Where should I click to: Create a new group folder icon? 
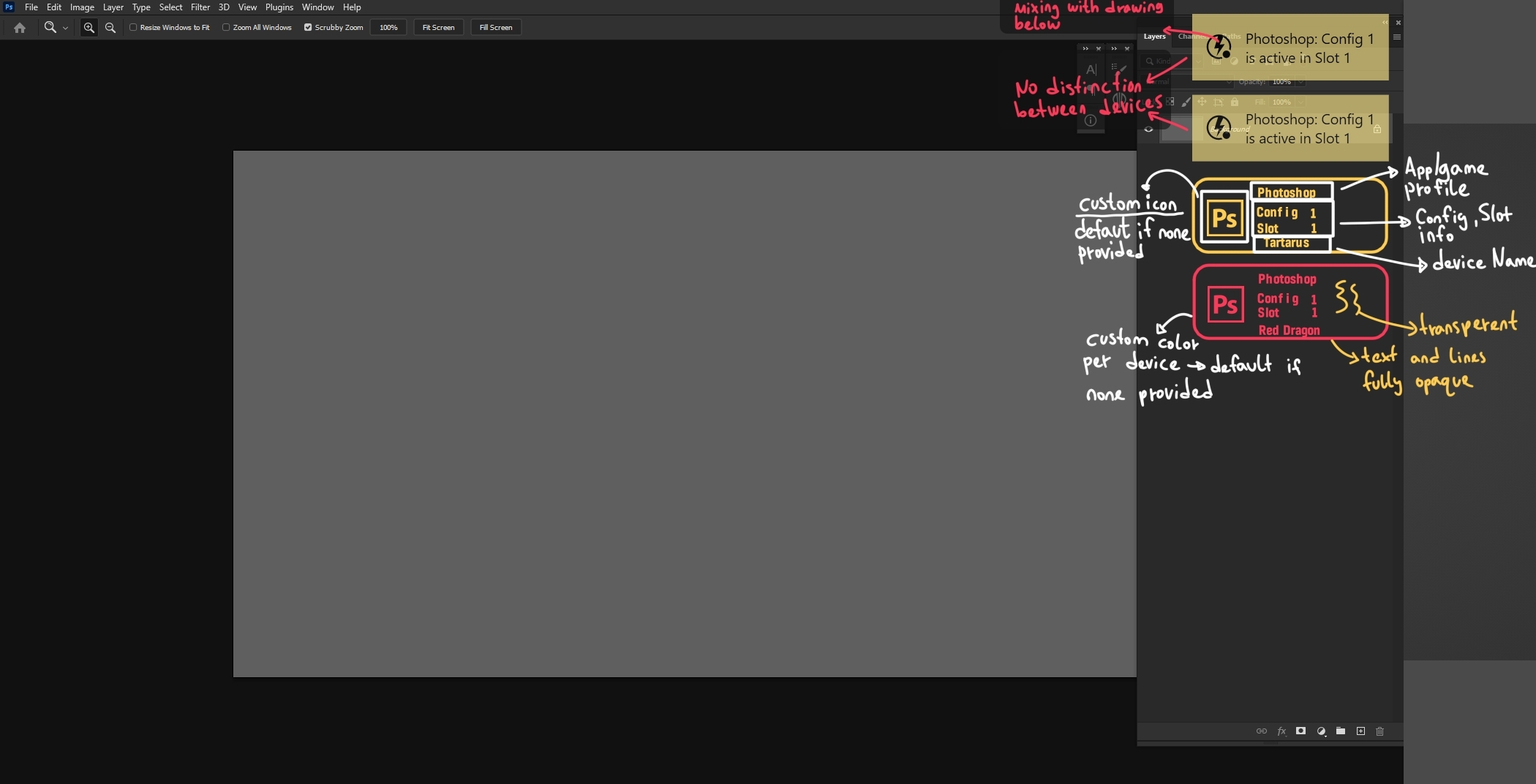coord(1341,731)
